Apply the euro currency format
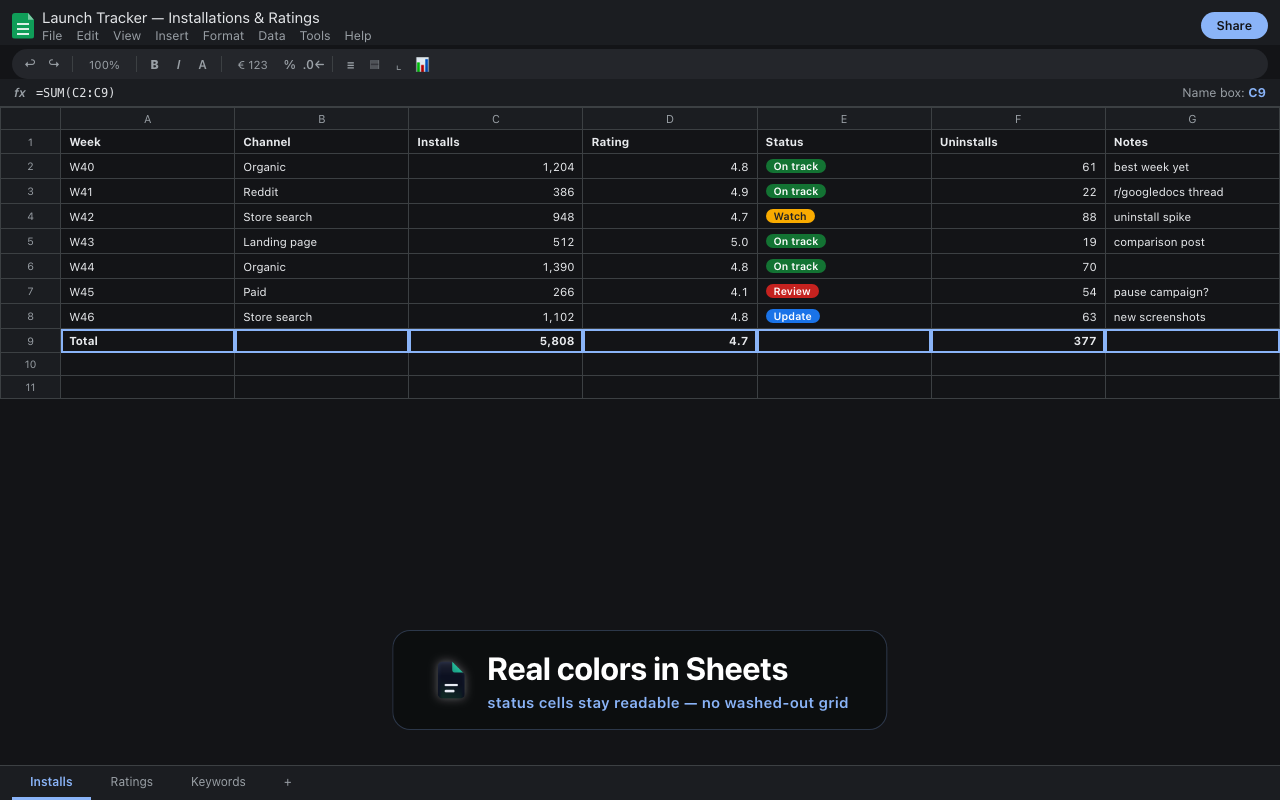Image resolution: width=1280 pixels, height=800 pixels. [x=252, y=65]
